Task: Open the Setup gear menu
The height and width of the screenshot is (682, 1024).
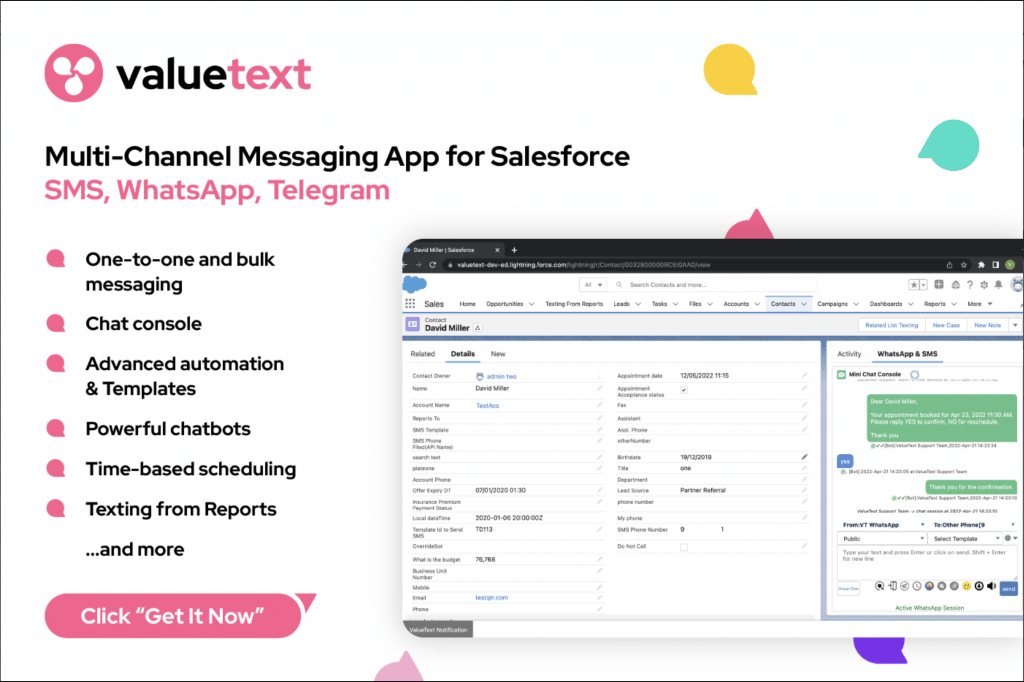Action: coord(984,285)
